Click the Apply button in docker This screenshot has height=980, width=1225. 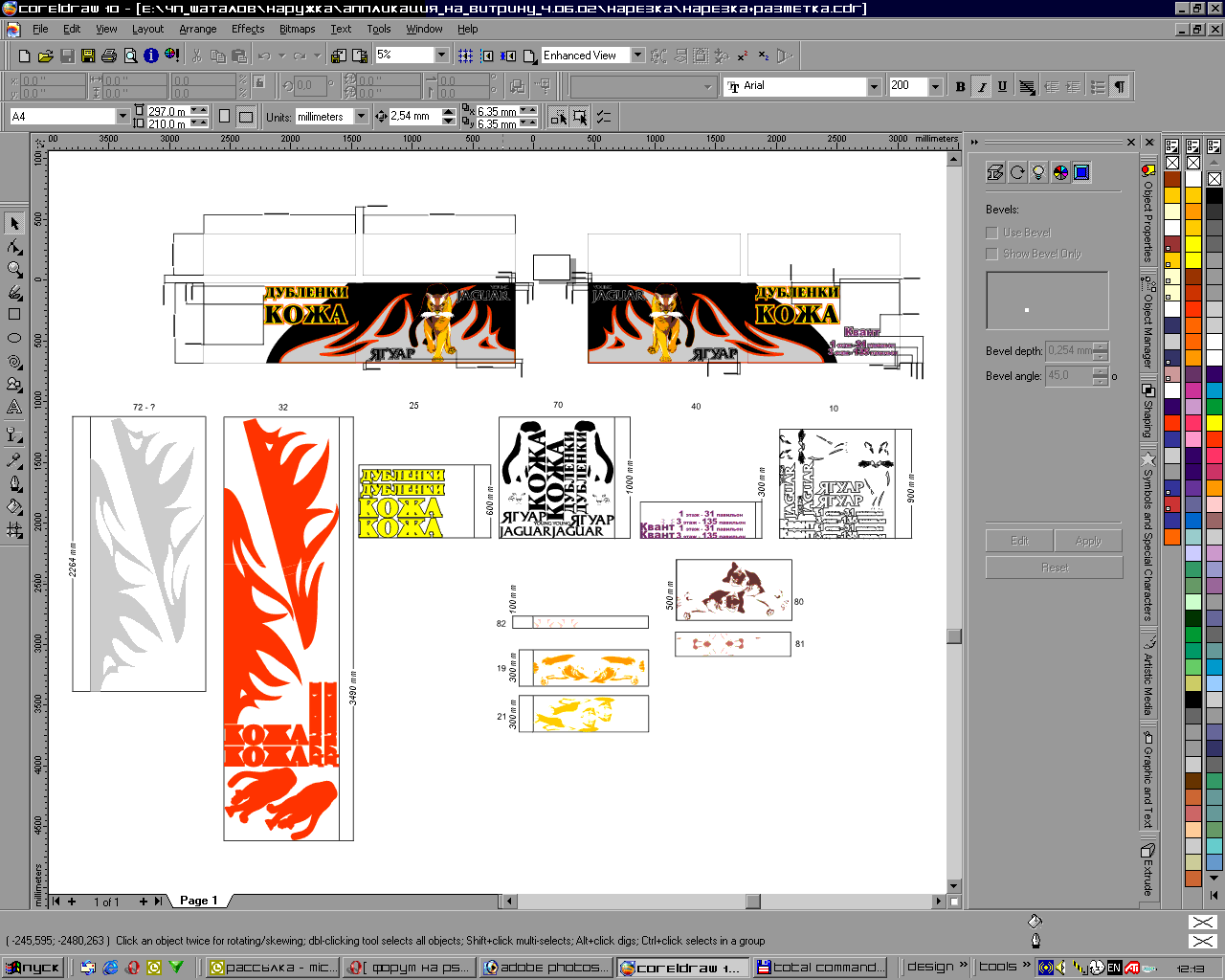[x=1088, y=541]
